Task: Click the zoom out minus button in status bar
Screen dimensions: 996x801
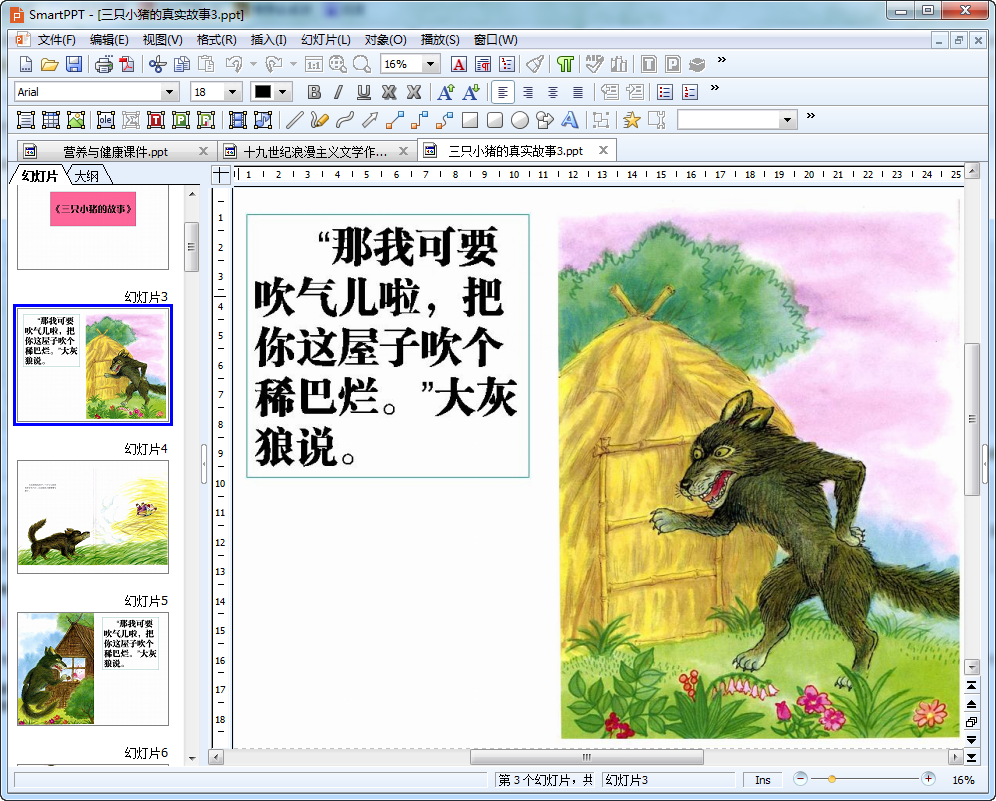Action: [800, 779]
